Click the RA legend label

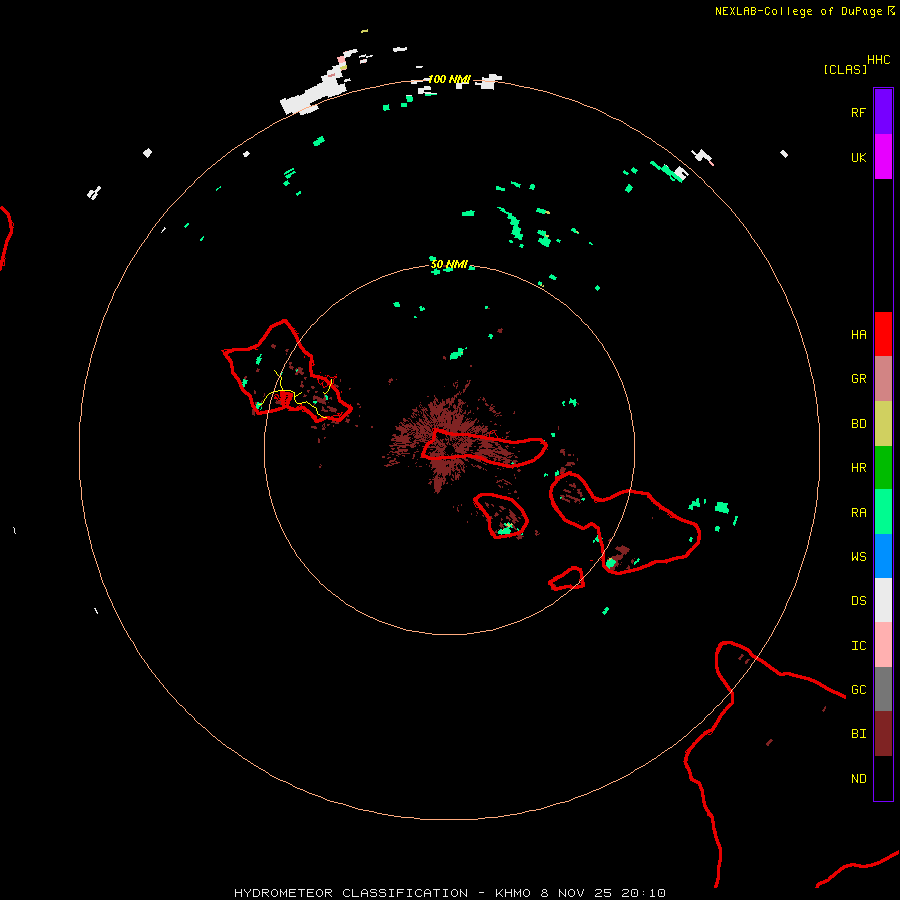[x=859, y=513]
